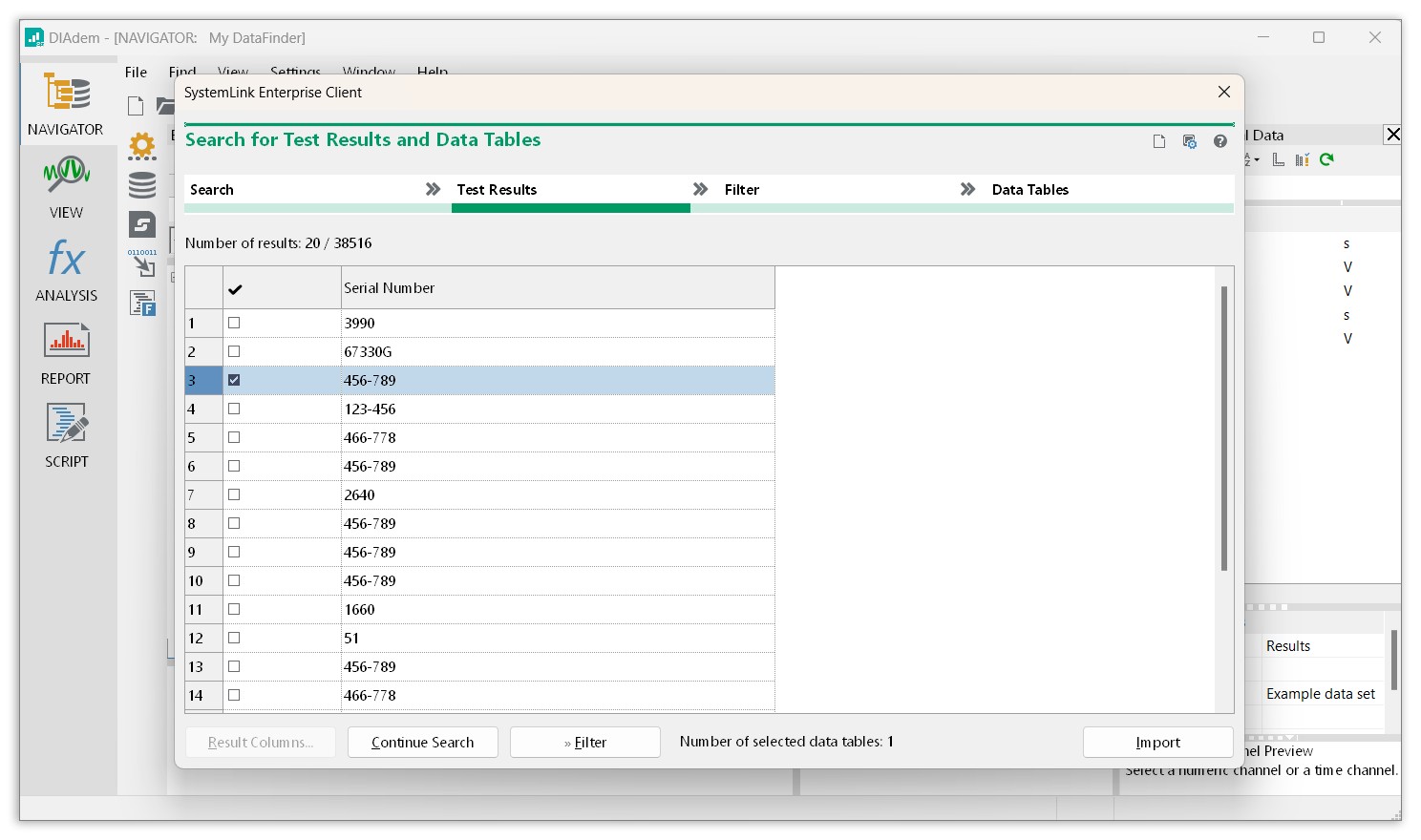Screen dimensions: 1421x840
Task: Open the SCRIPT panel
Action: [66, 435]
